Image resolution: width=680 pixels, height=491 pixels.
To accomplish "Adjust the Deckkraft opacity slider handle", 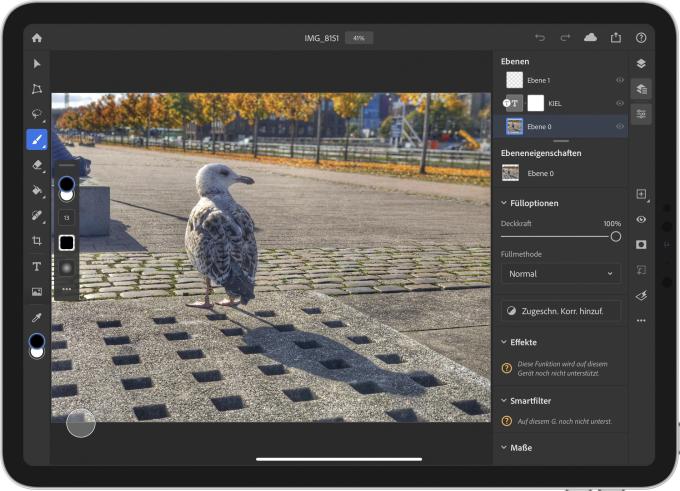I will [x=615, y=237].
